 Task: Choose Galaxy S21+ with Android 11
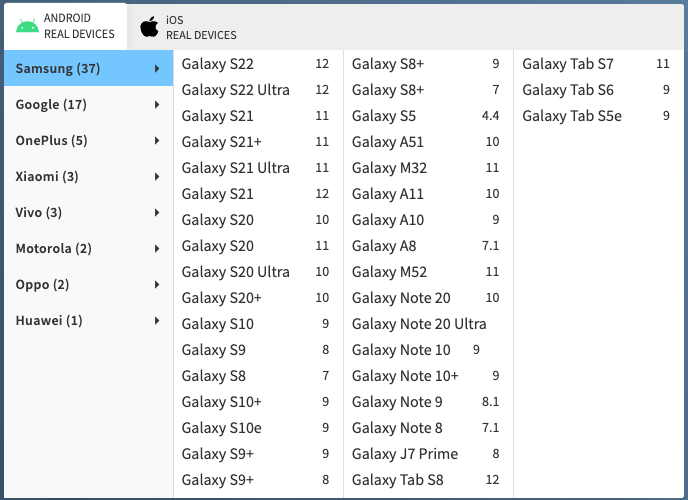click(x=255, y=142)
